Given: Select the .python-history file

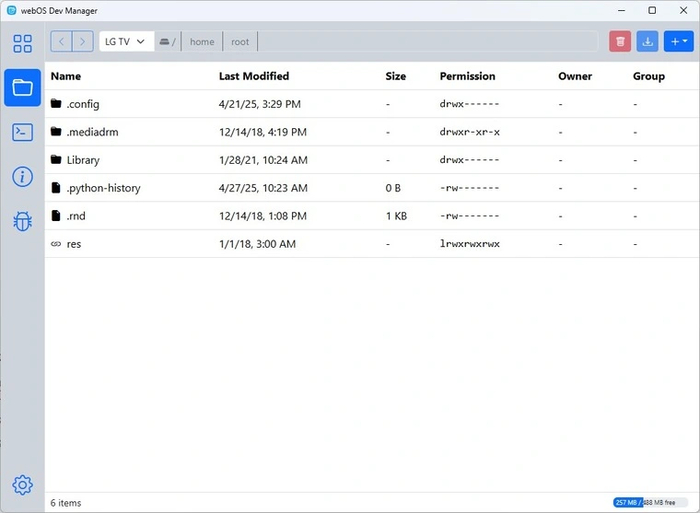Looking at the screenshot, I should tap(103, 188).
